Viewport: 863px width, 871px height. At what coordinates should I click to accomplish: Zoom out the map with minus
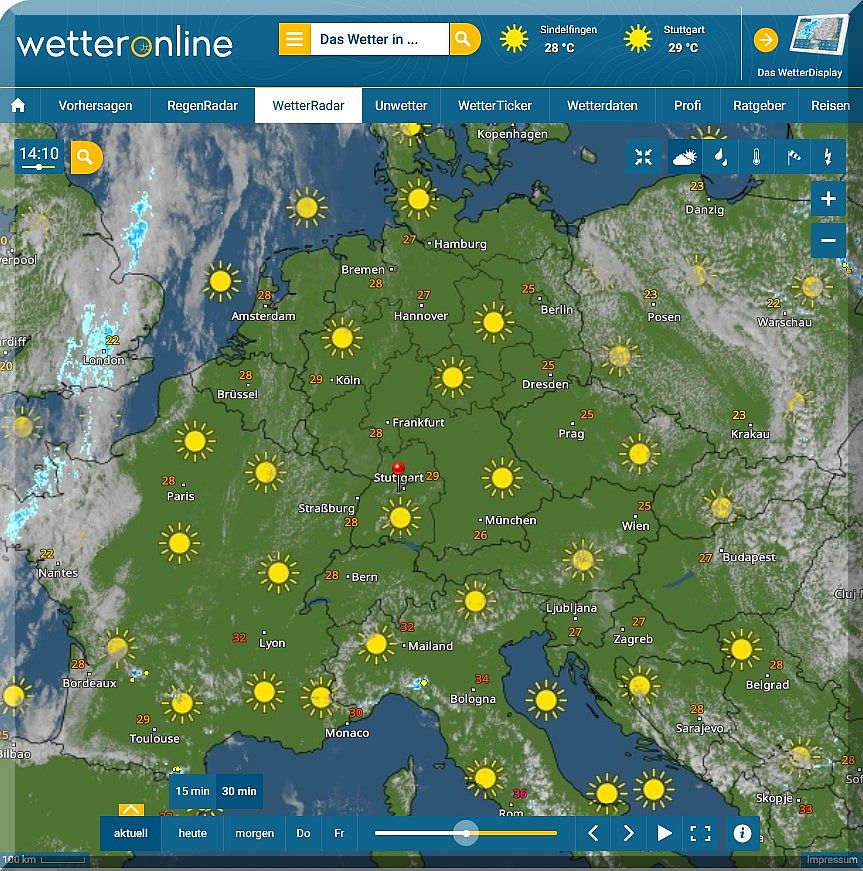pyautogui.click(x=828, y=240)
